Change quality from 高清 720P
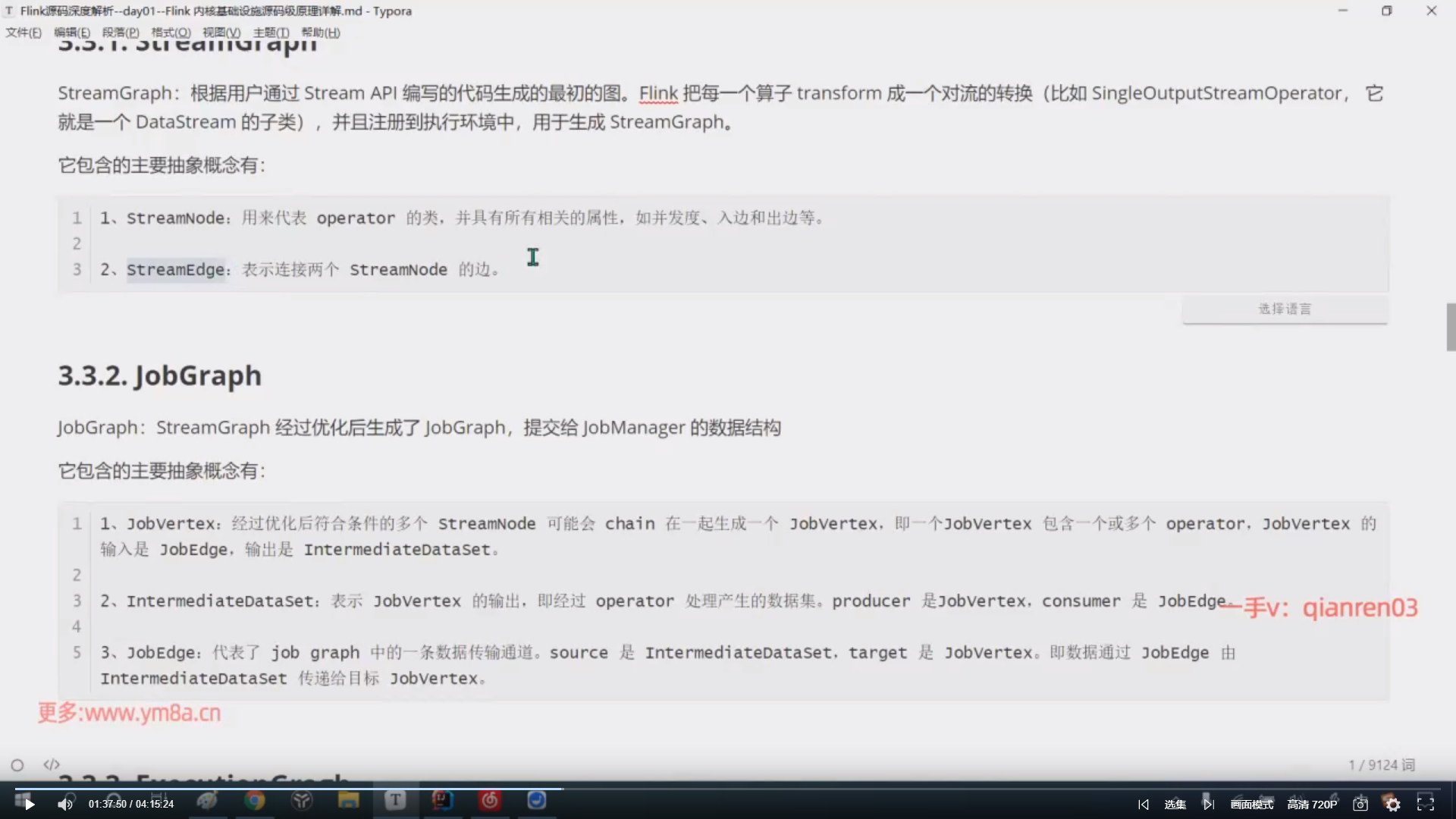 click(x=1312, y=805)
